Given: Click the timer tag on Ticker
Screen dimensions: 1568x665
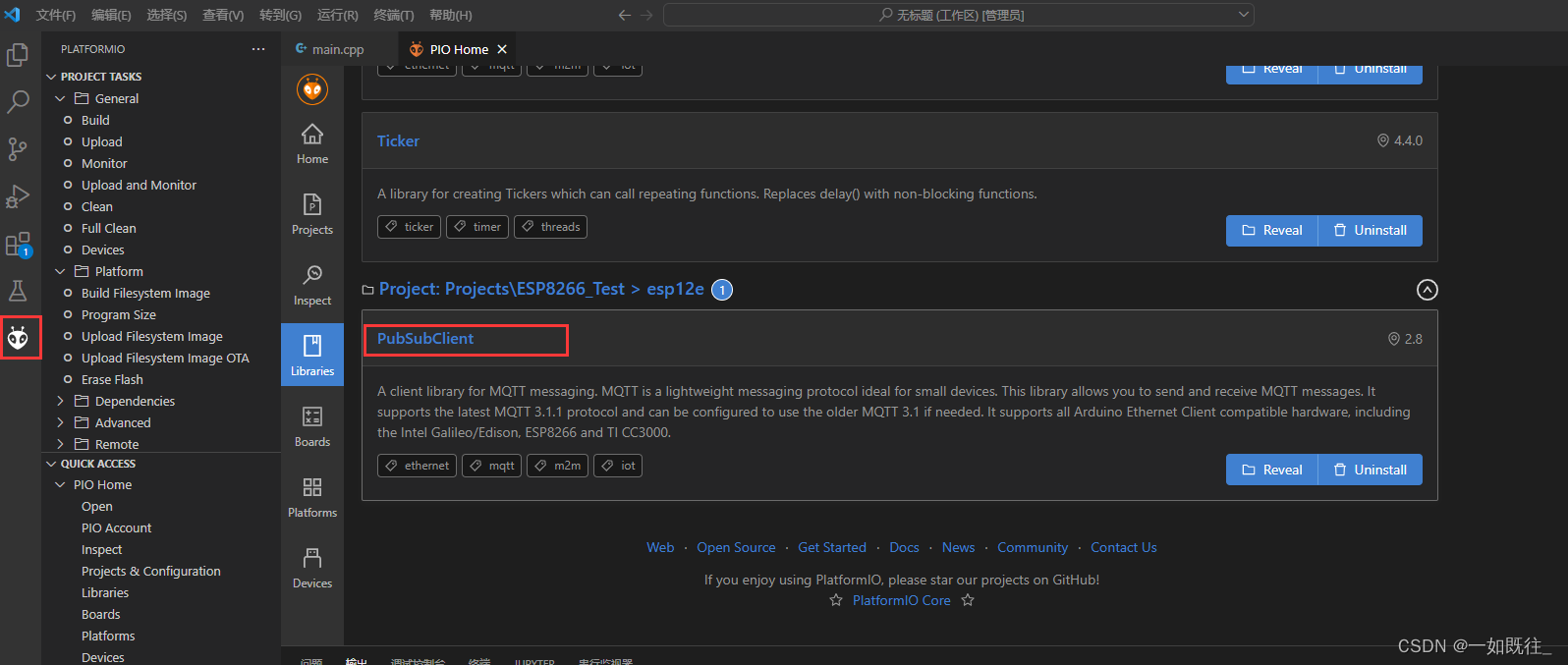Looking at the screenshot, I should pos(477,227).
